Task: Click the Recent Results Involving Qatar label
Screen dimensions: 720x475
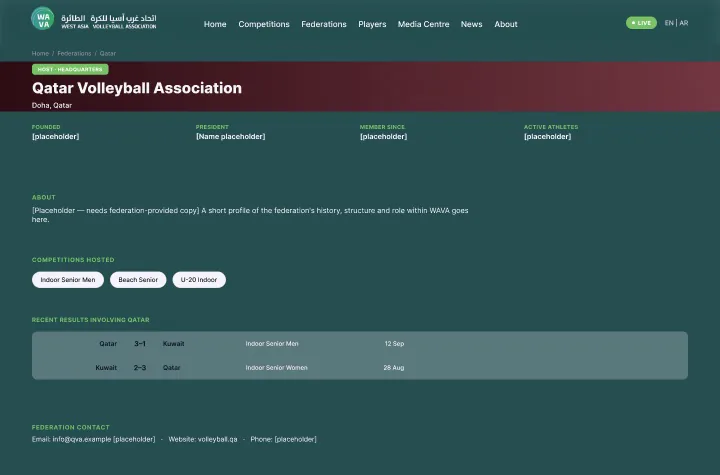Action: tap(90, 320)
